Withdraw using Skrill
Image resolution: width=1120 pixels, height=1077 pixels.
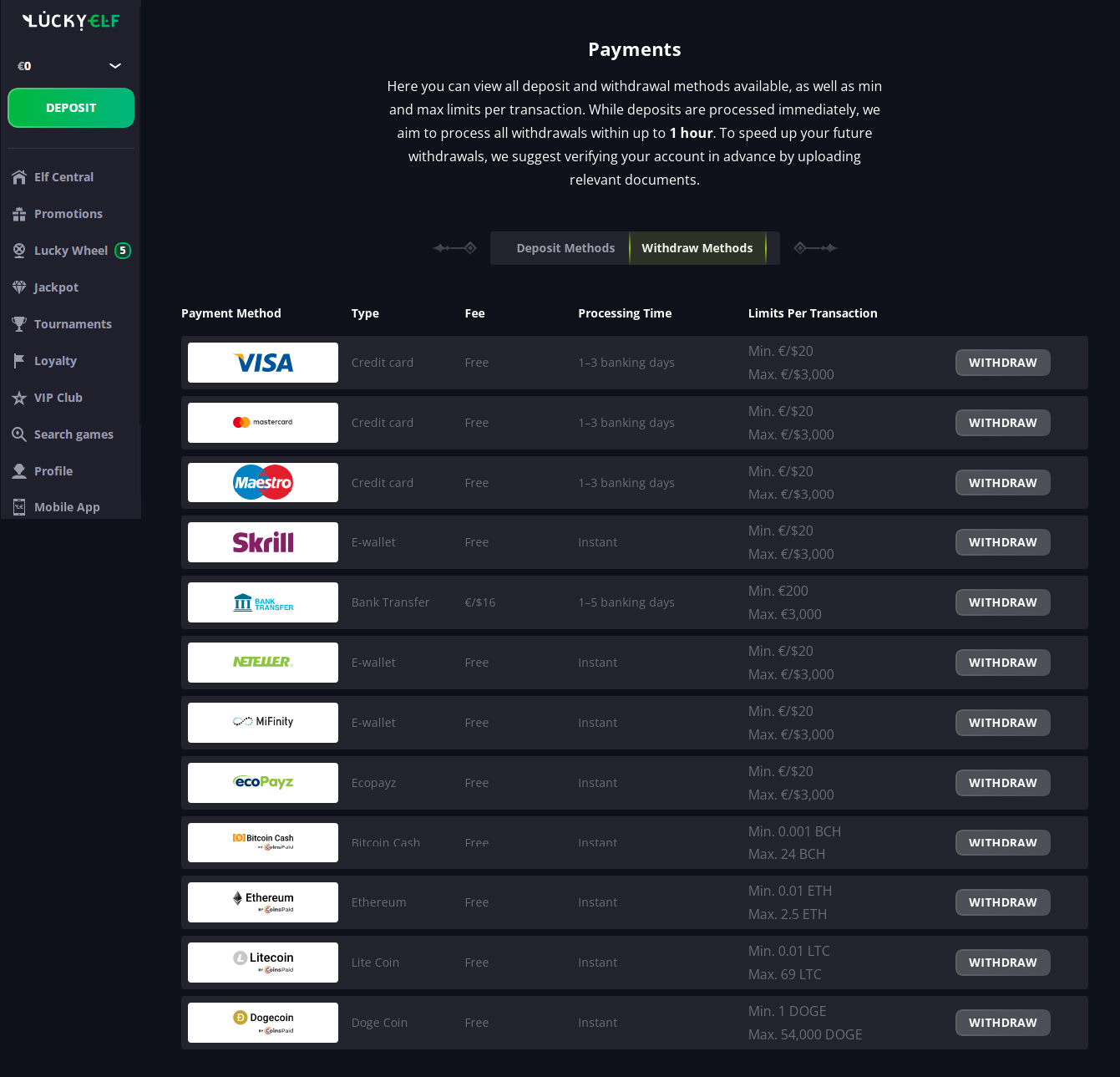pyautogui.click(x=1003, y=542)
